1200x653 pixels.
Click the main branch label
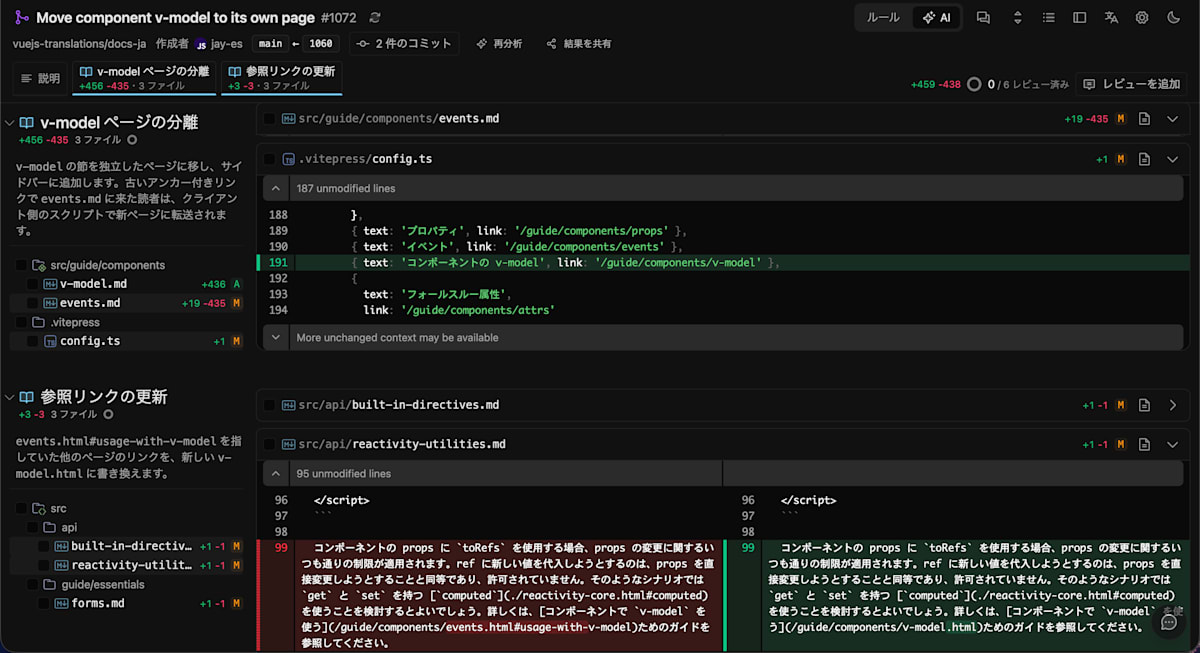point(270,44)
